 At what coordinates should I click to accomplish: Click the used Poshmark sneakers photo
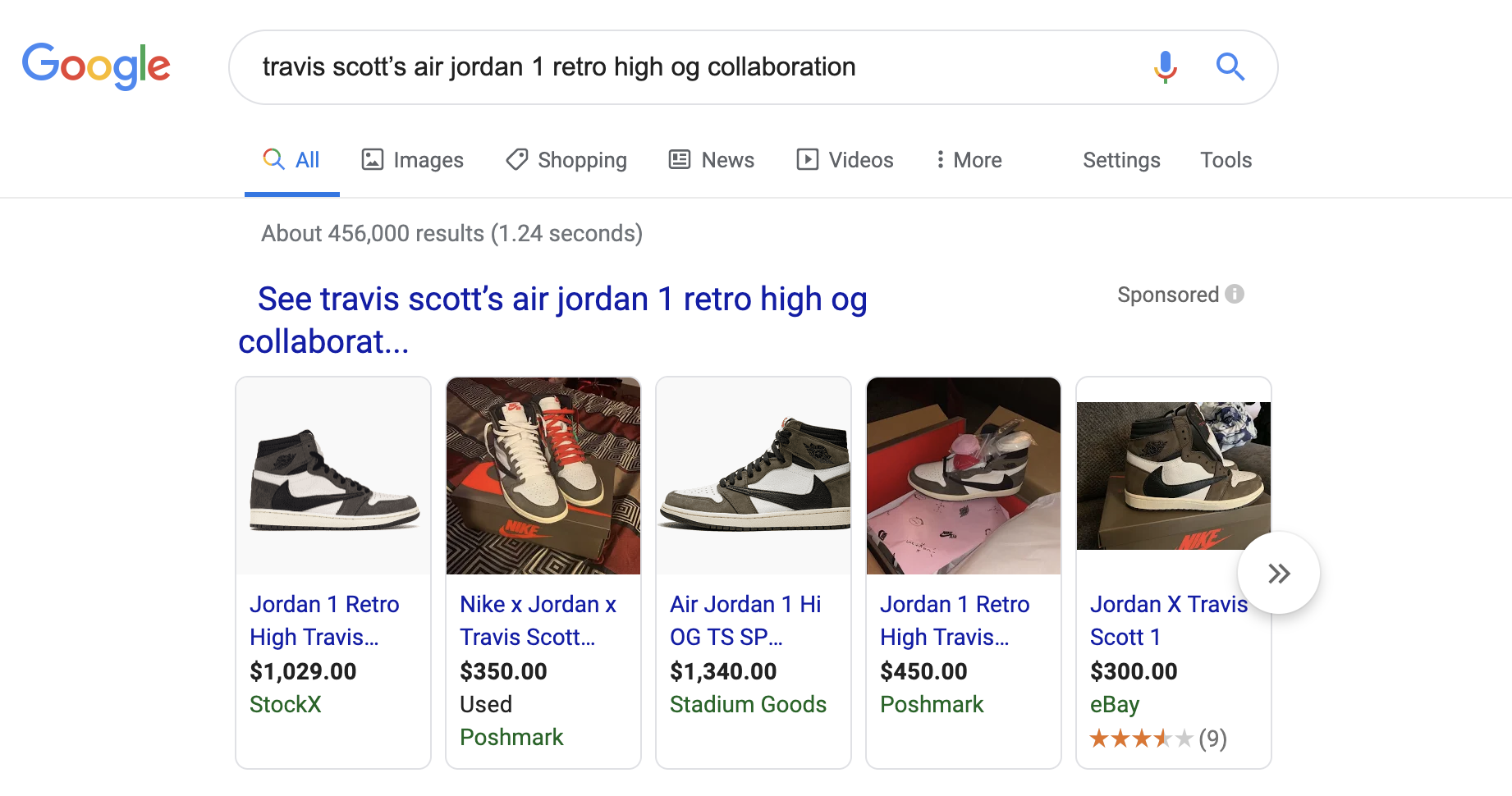pyautogui.click(x=543, y=476)
